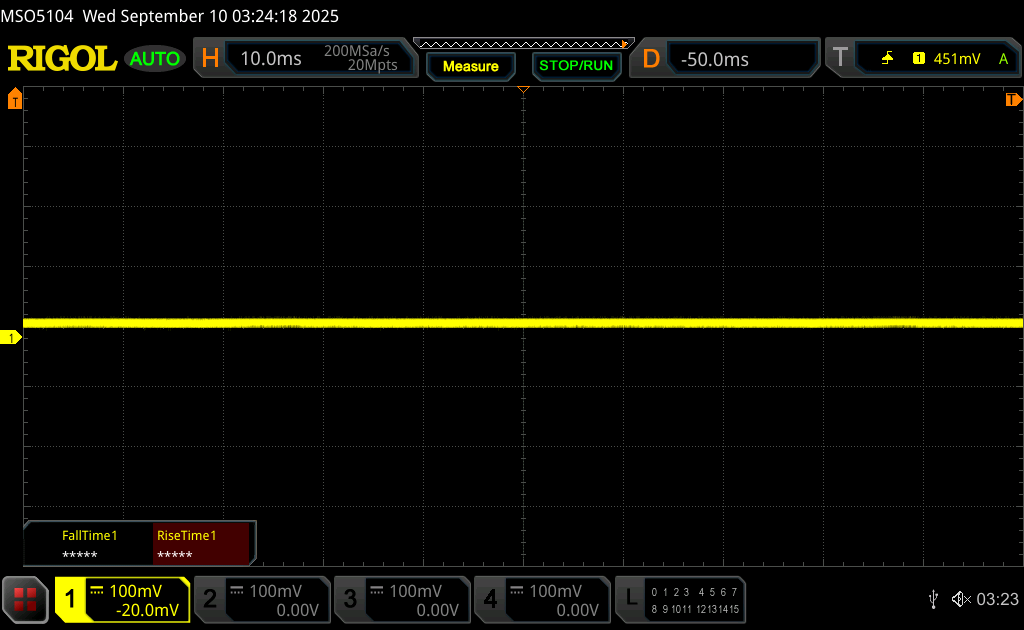The height and width of the screenshot is (630, 1024).
Task: Open trigger T settings showing 451mV
Action: coord(922,59)
